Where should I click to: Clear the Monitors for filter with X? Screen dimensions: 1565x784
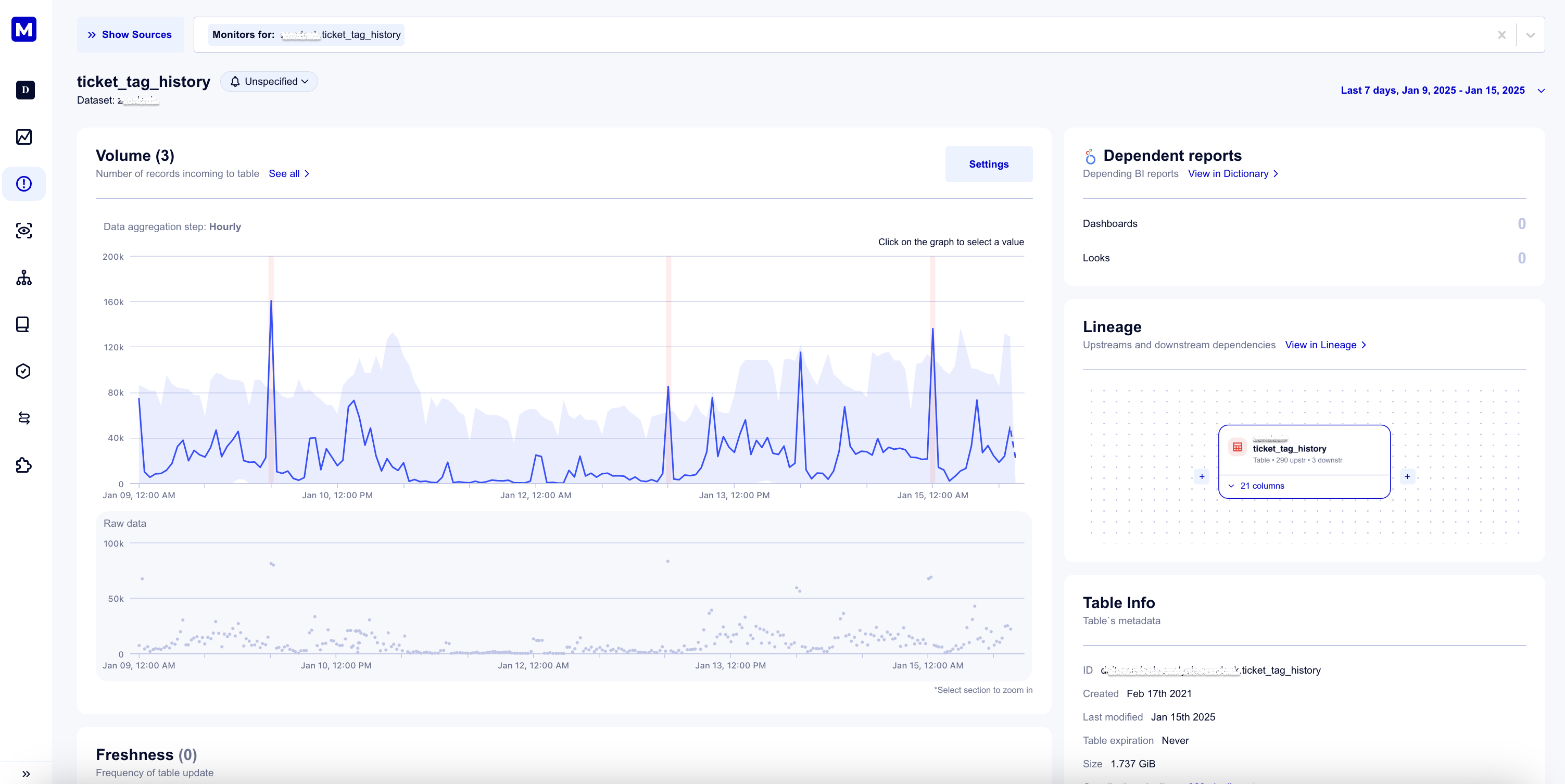point(1501,34)
